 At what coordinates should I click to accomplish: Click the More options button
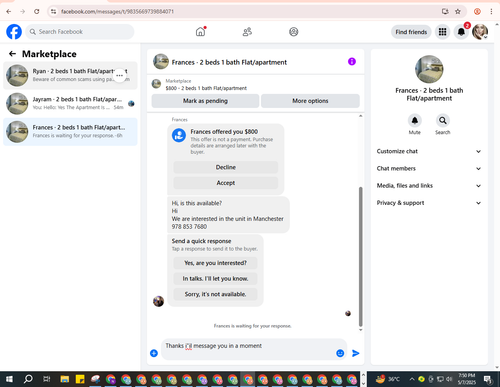pos(310,101)
